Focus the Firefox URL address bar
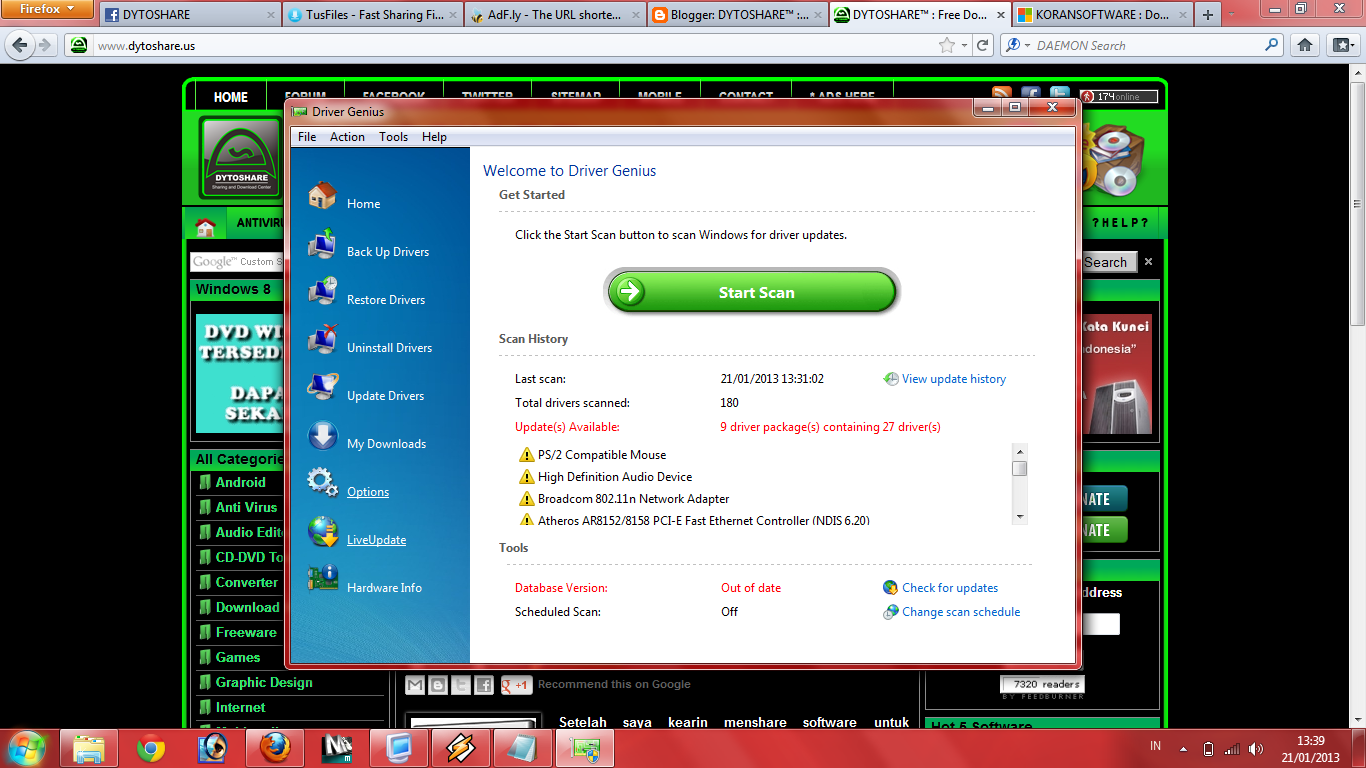The image size is (1366, 768). [x=515, y=45]
